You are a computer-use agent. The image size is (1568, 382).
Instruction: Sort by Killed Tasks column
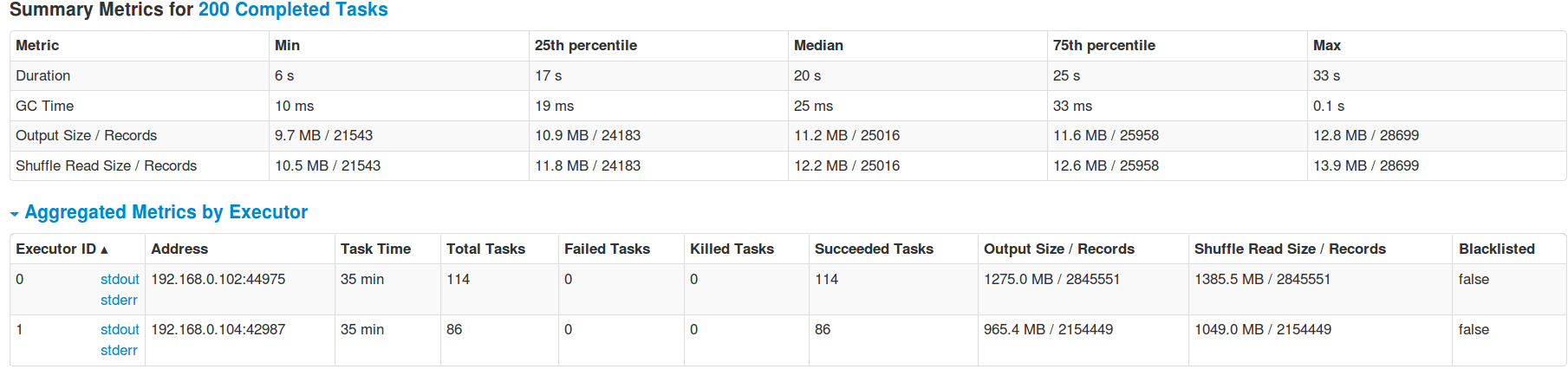tap(732, 249)
